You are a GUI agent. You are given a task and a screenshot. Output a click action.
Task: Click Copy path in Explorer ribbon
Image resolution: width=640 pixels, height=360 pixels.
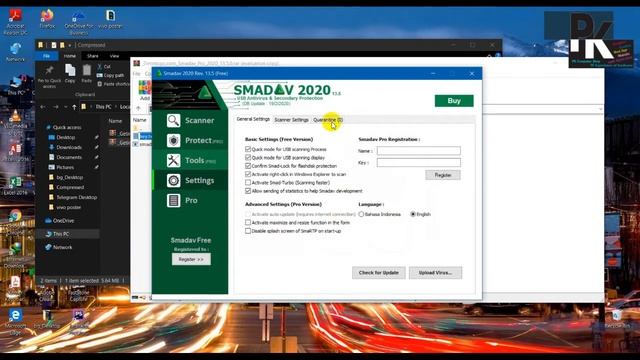click(110, 75)
